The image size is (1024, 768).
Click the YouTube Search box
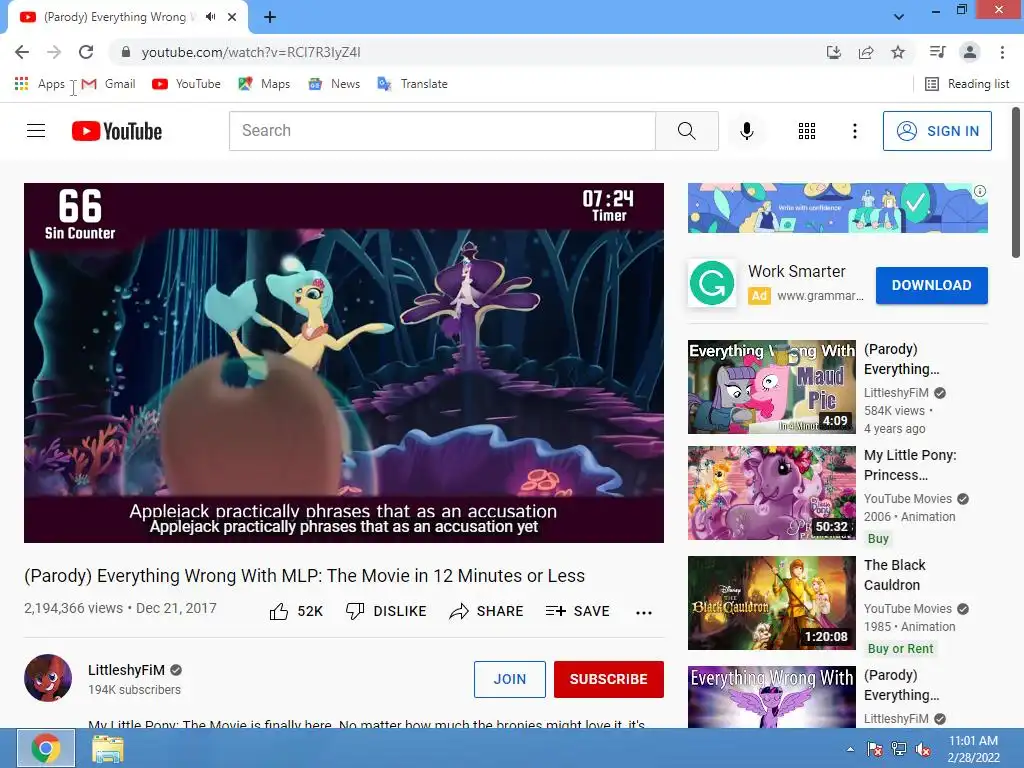442,131
